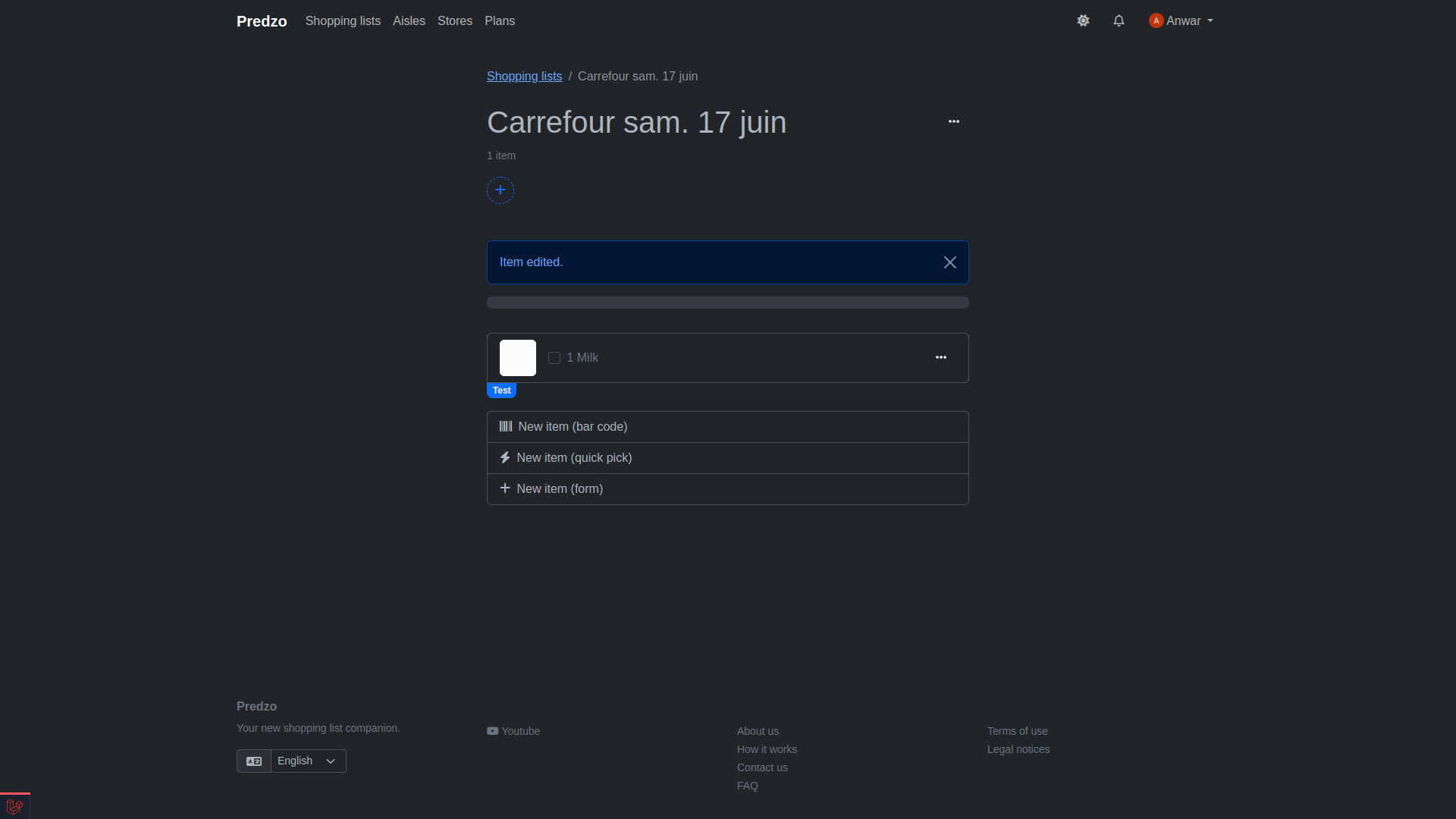The height and width of the screenshot is (819, 1456).
Task: Click the shopping progress bar
Action: [727, 303]
